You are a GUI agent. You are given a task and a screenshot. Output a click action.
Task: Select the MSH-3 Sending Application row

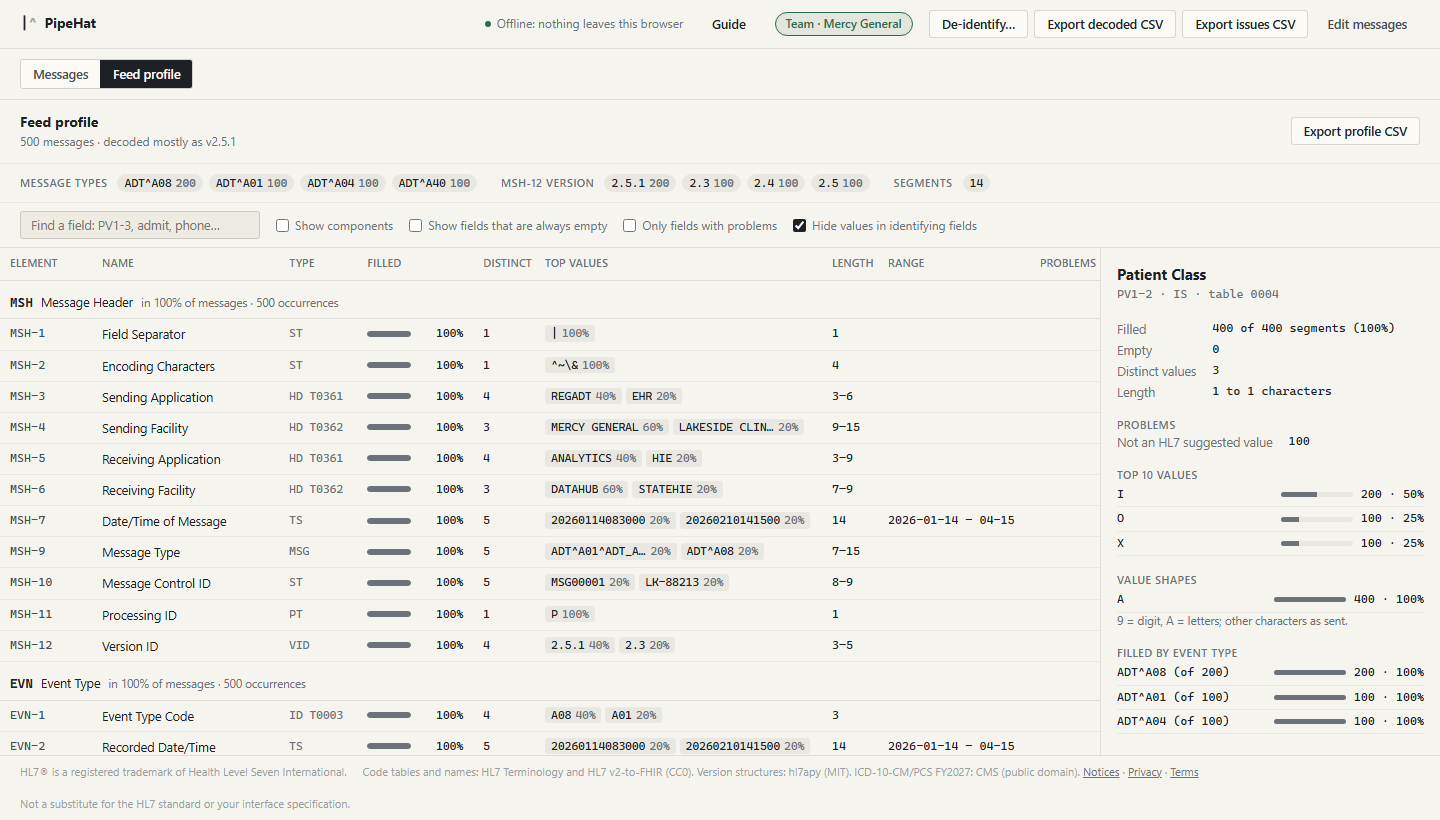(550, 397)
